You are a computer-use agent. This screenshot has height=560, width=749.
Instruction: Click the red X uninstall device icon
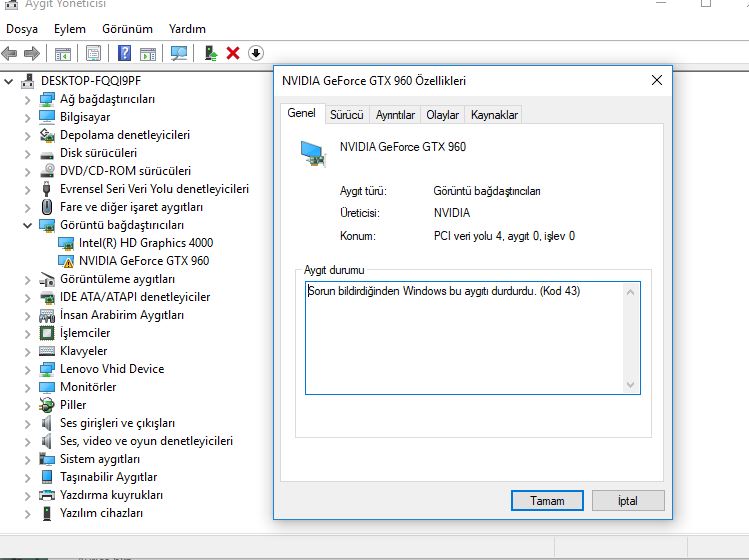[x=233, y=53]
